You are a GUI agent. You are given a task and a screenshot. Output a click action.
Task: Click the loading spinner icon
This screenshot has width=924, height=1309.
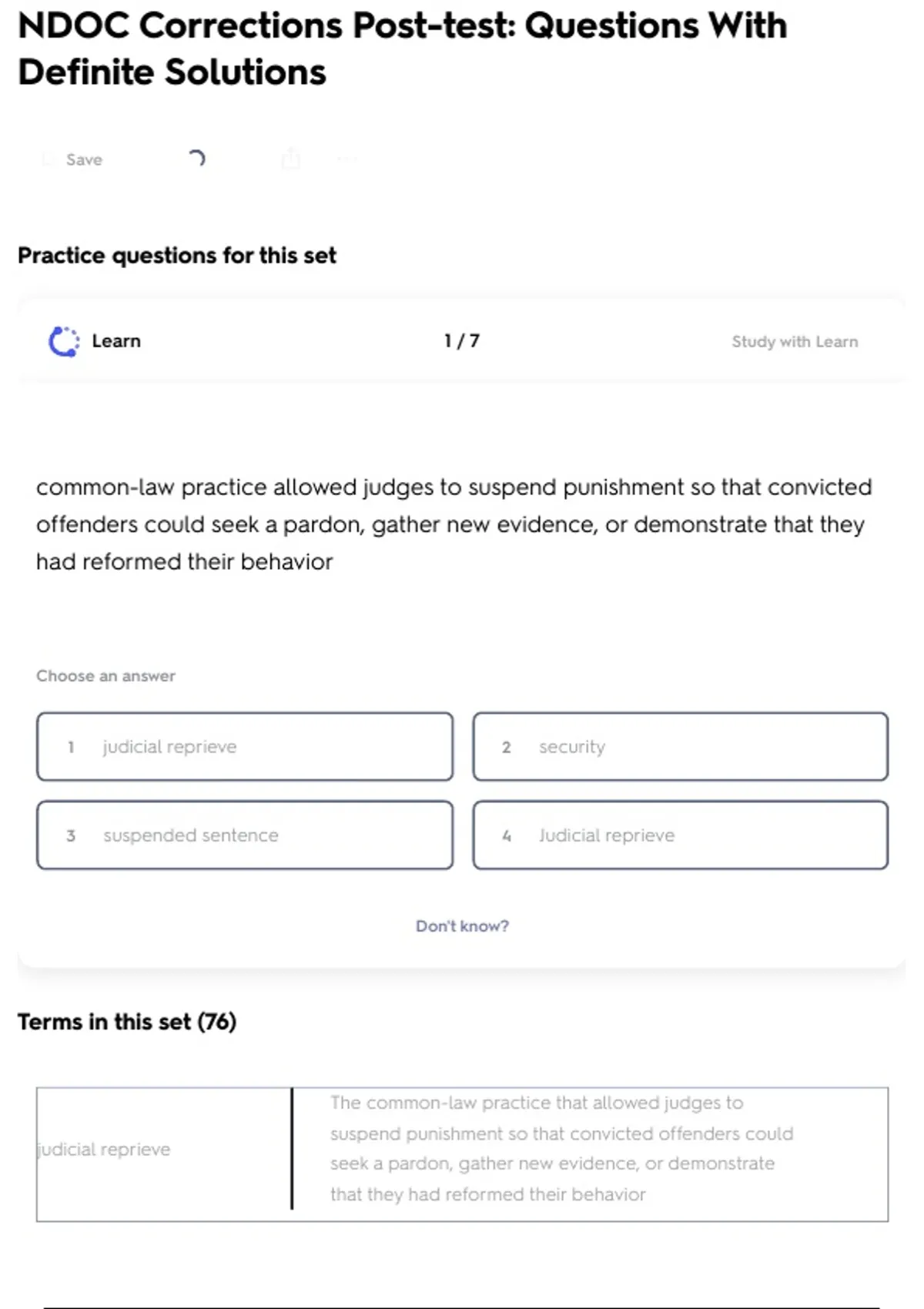[196, 159]
